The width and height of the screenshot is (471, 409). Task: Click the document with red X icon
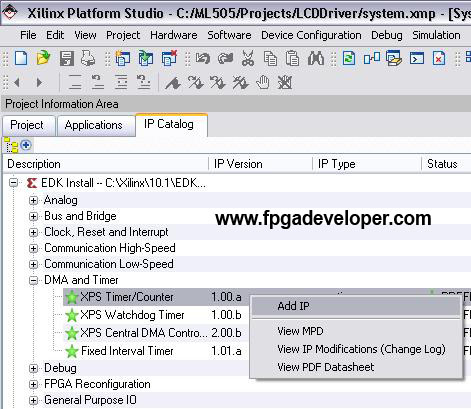coord(439,58)
